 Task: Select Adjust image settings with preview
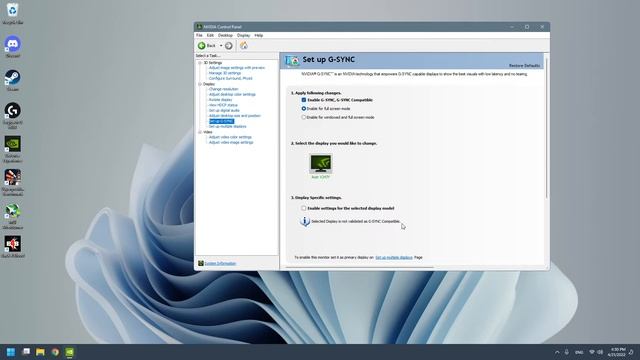point(237,68)
